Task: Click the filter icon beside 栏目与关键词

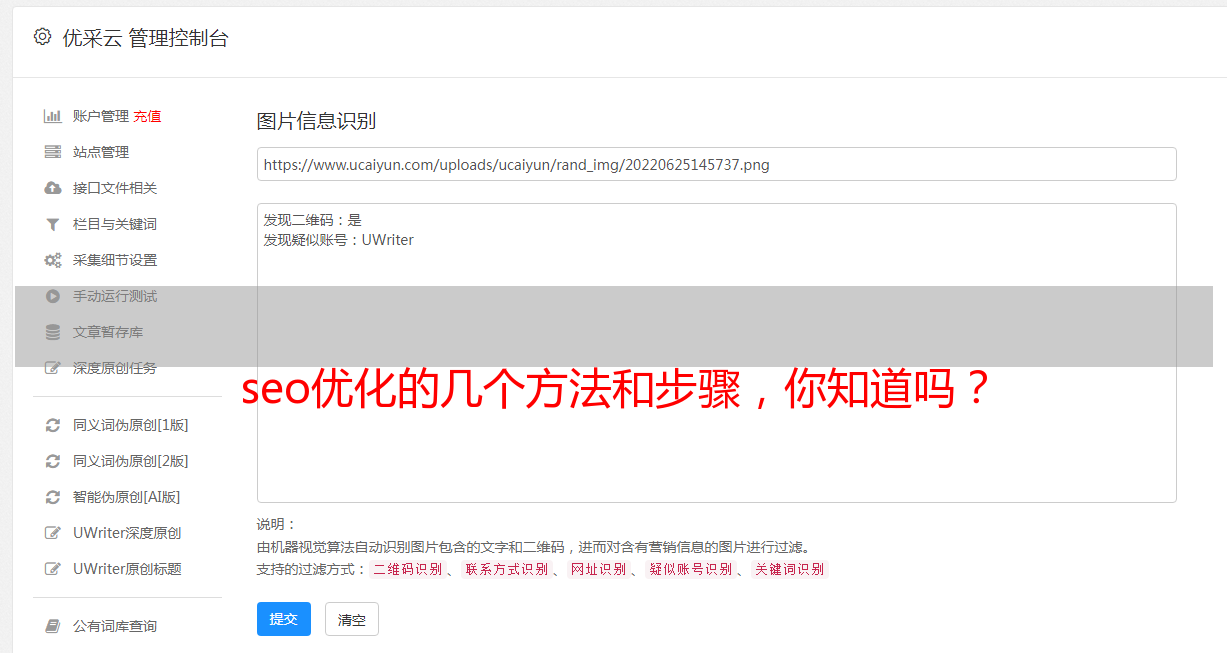Action: click(x=53, y=224)
